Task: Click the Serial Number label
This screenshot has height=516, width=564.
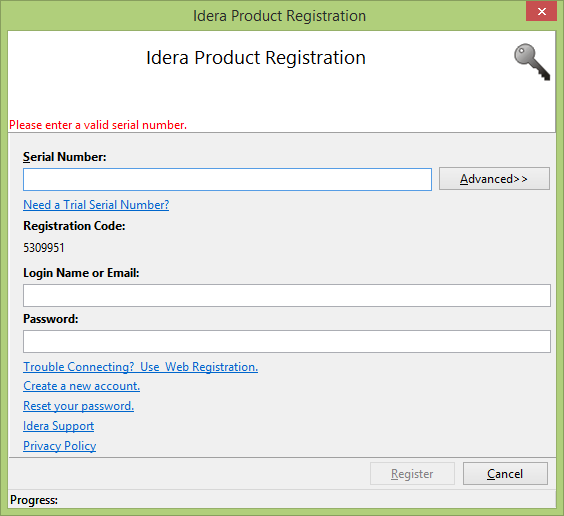Action: coord(64,157)
